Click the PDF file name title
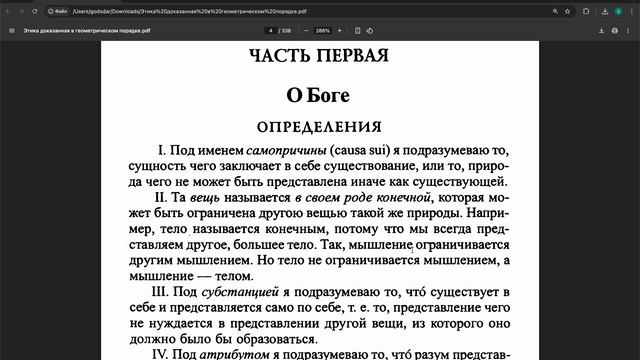 click(87, 31)
